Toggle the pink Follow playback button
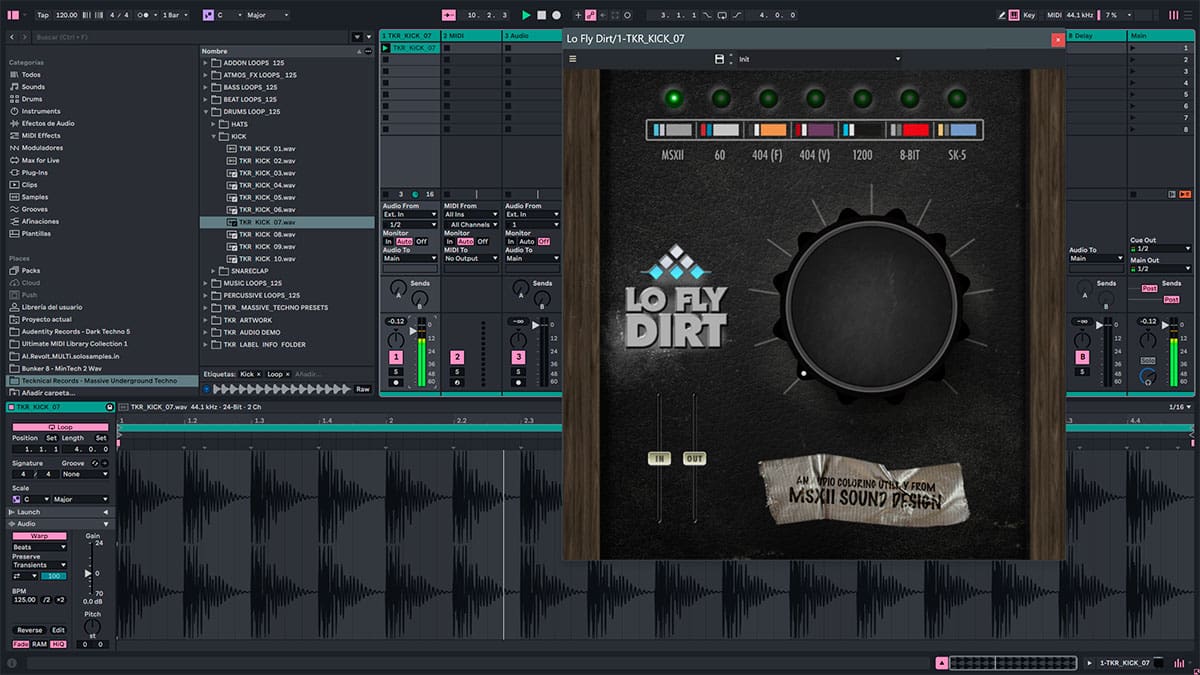Screen dimensions: 1200x675 tap(448, 15)
